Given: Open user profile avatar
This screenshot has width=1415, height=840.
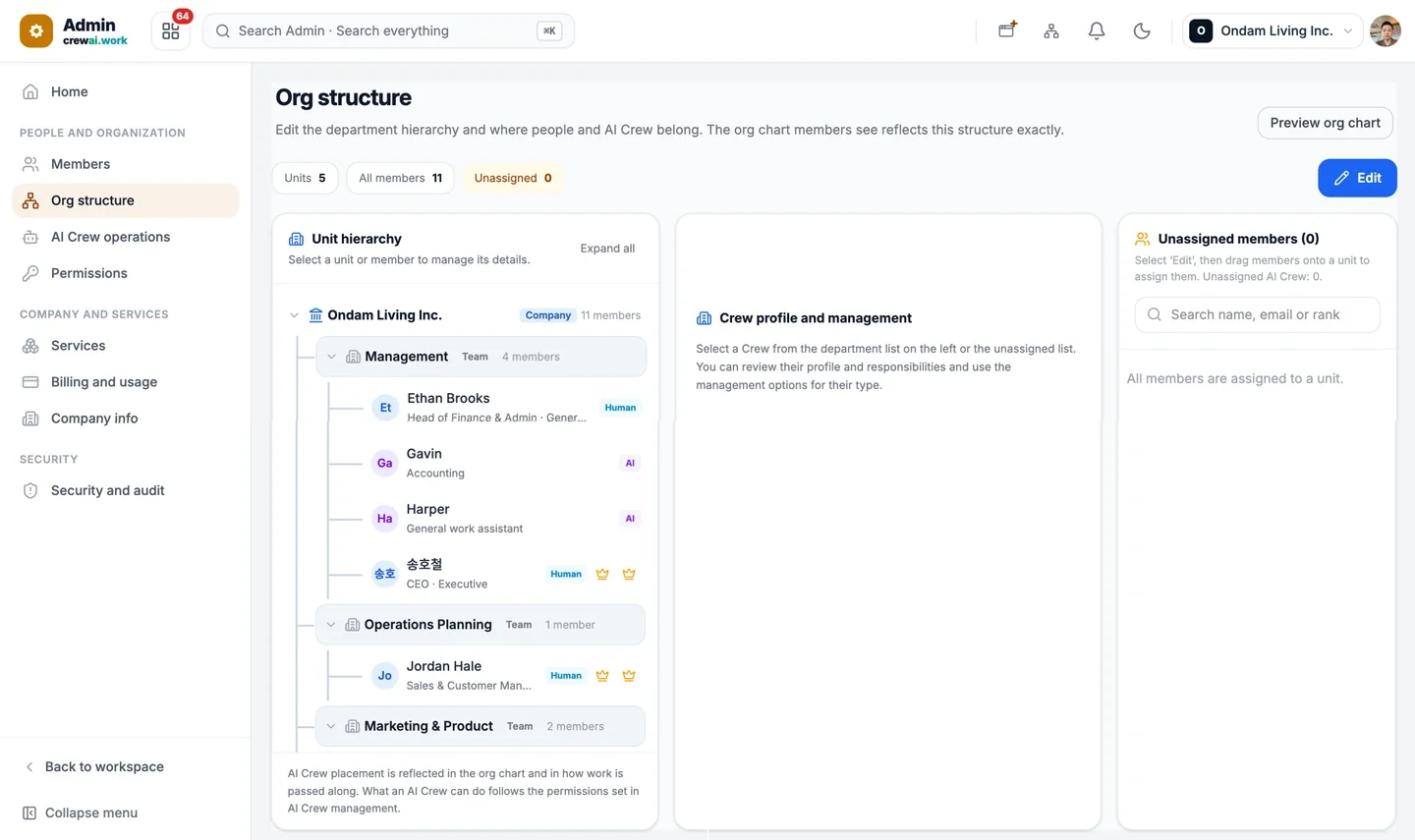Looking at the screenshot, I should click(1386, 30).
